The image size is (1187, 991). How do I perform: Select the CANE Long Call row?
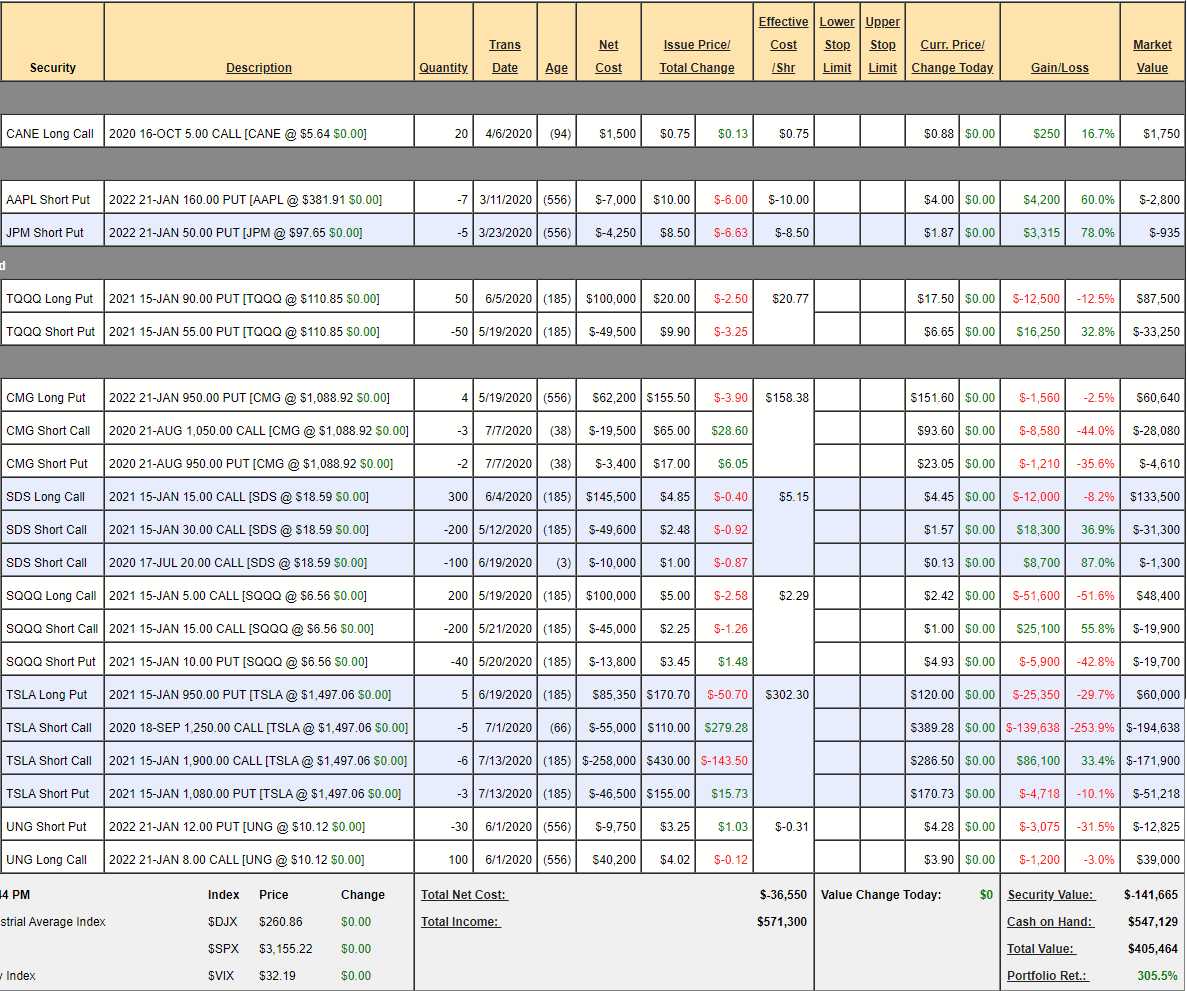pos(51,134)
